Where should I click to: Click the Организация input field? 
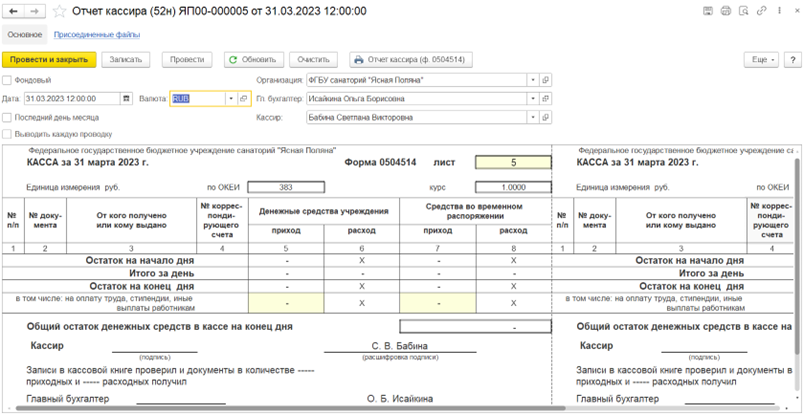click(x=416, y=80)
